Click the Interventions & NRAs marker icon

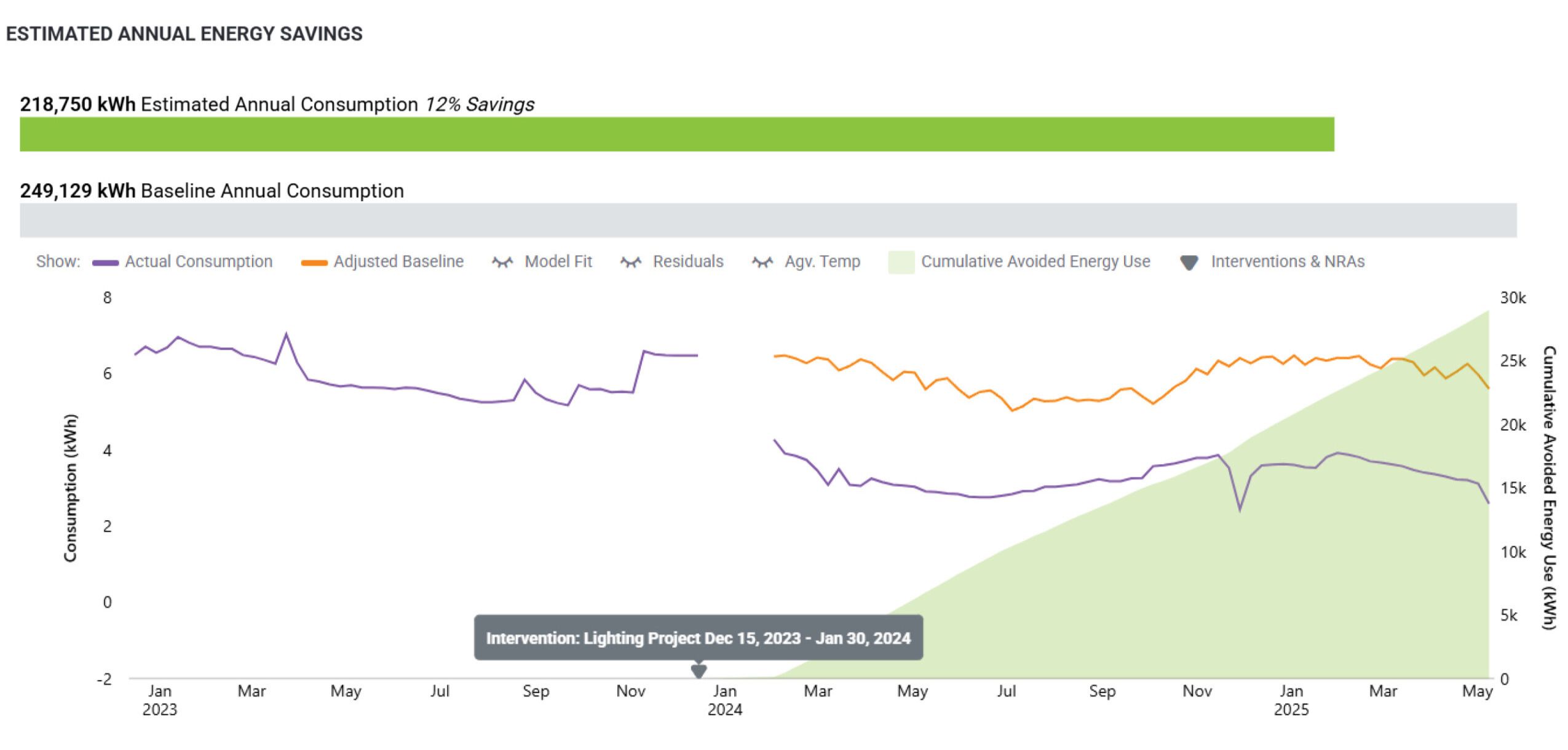[x=1189, y=262]
